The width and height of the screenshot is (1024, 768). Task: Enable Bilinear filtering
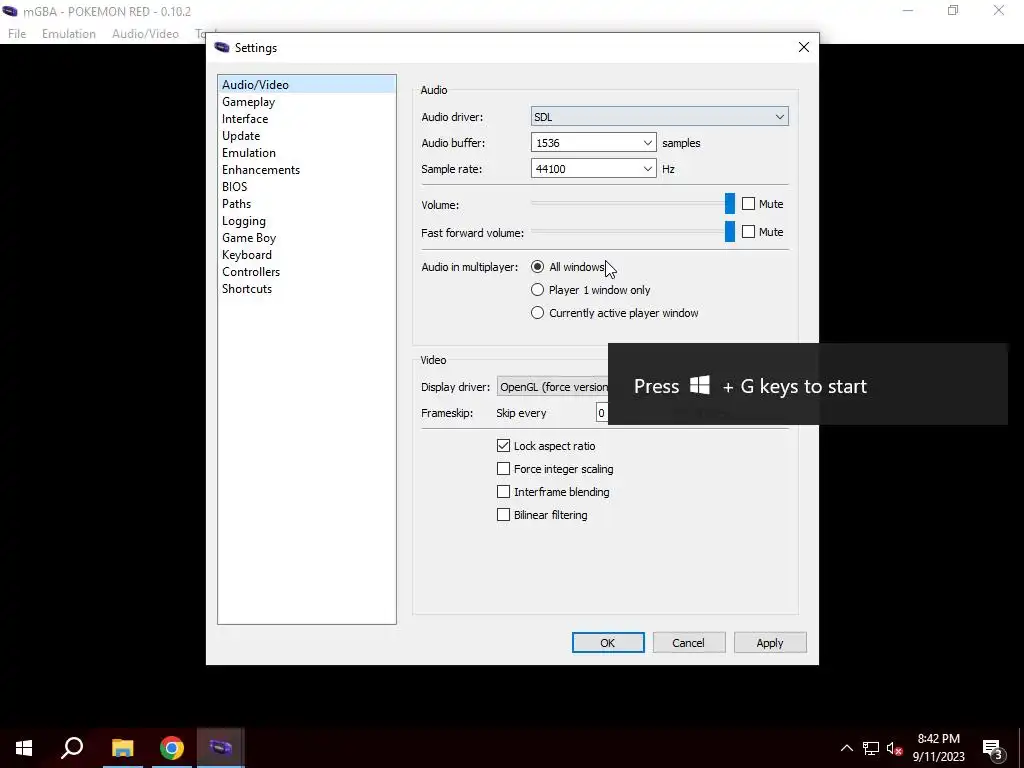[x=503, y=515]
